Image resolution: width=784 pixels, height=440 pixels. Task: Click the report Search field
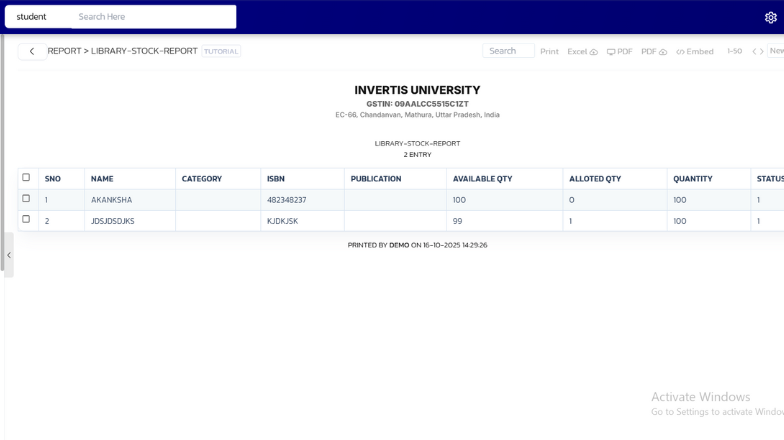click(508, 51)
